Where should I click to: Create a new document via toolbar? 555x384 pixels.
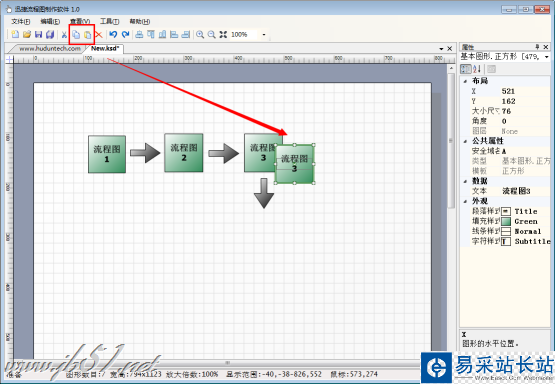tap(15, 34)
